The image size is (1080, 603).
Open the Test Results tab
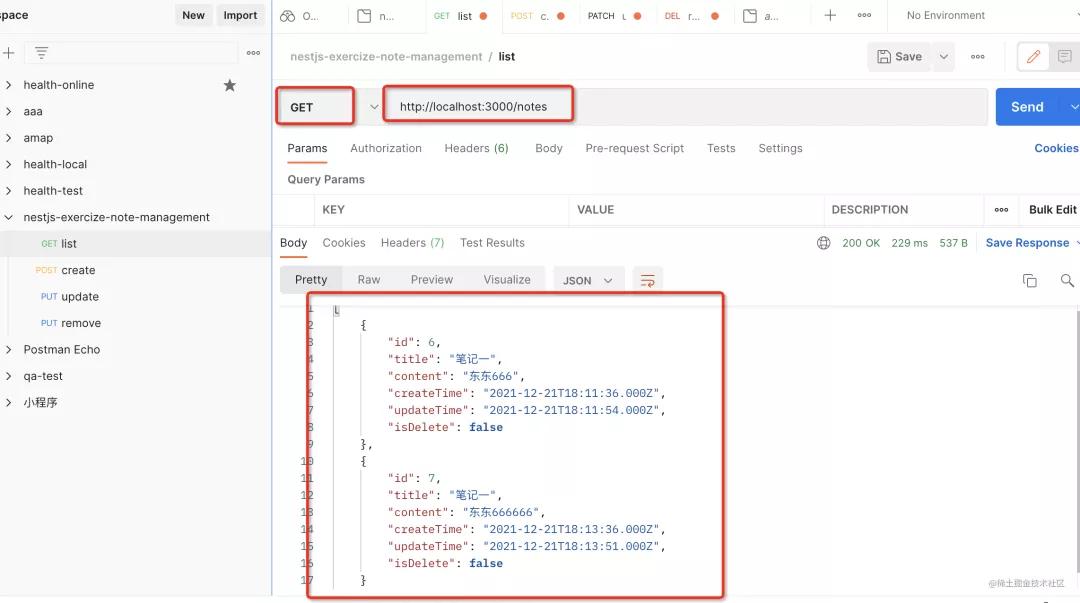[x=492, y=243]
